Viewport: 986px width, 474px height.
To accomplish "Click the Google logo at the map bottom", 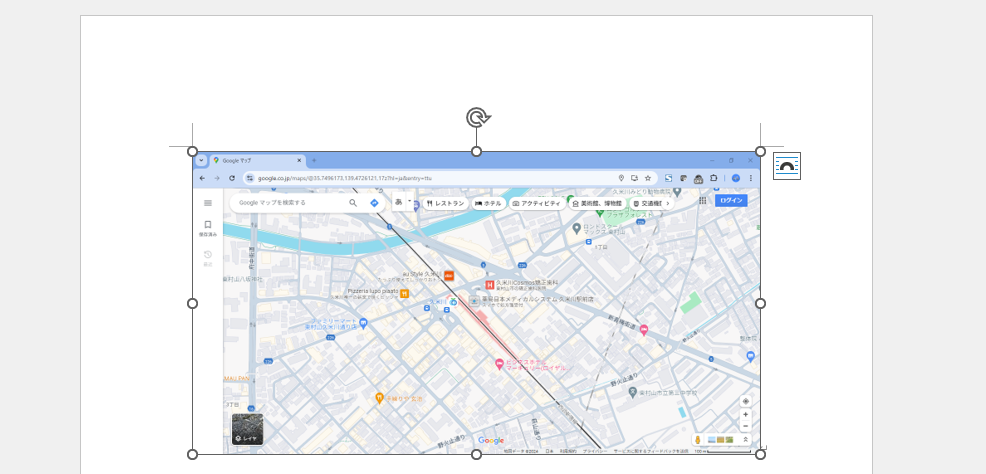I will [x=491, y=440].
